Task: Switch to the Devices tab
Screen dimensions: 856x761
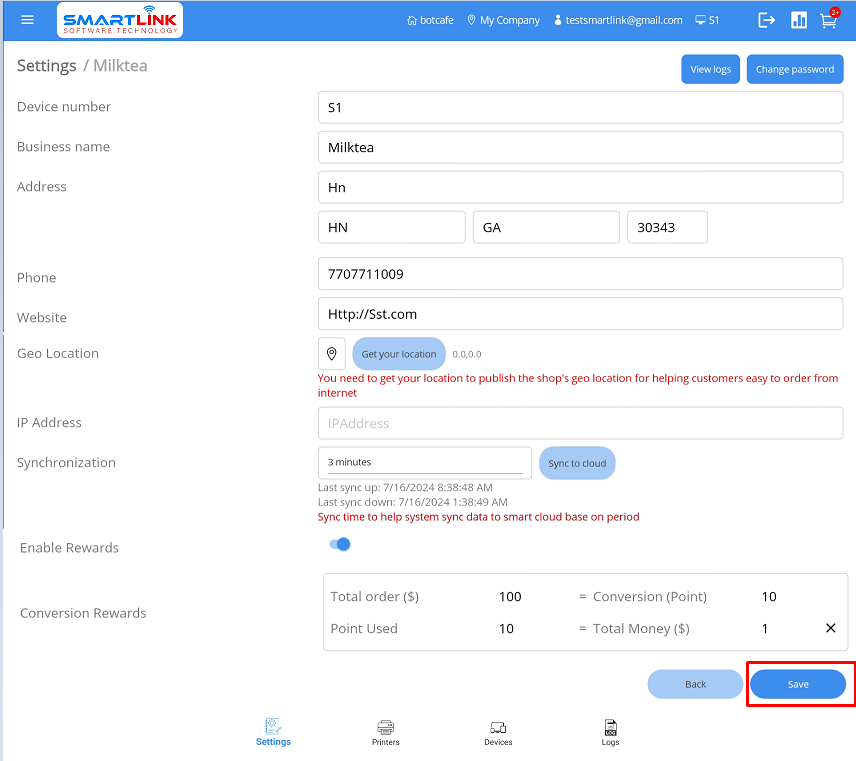Action: (498, 732)
